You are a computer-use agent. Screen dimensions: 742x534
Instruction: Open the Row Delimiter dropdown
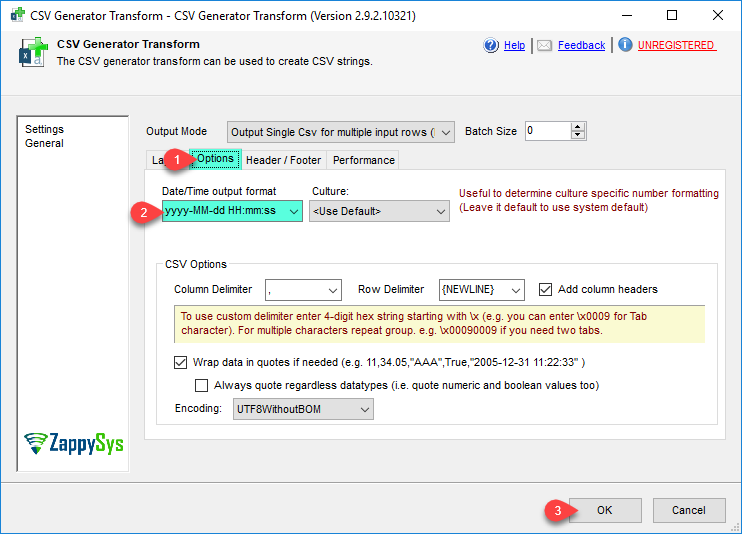point(481,290)
